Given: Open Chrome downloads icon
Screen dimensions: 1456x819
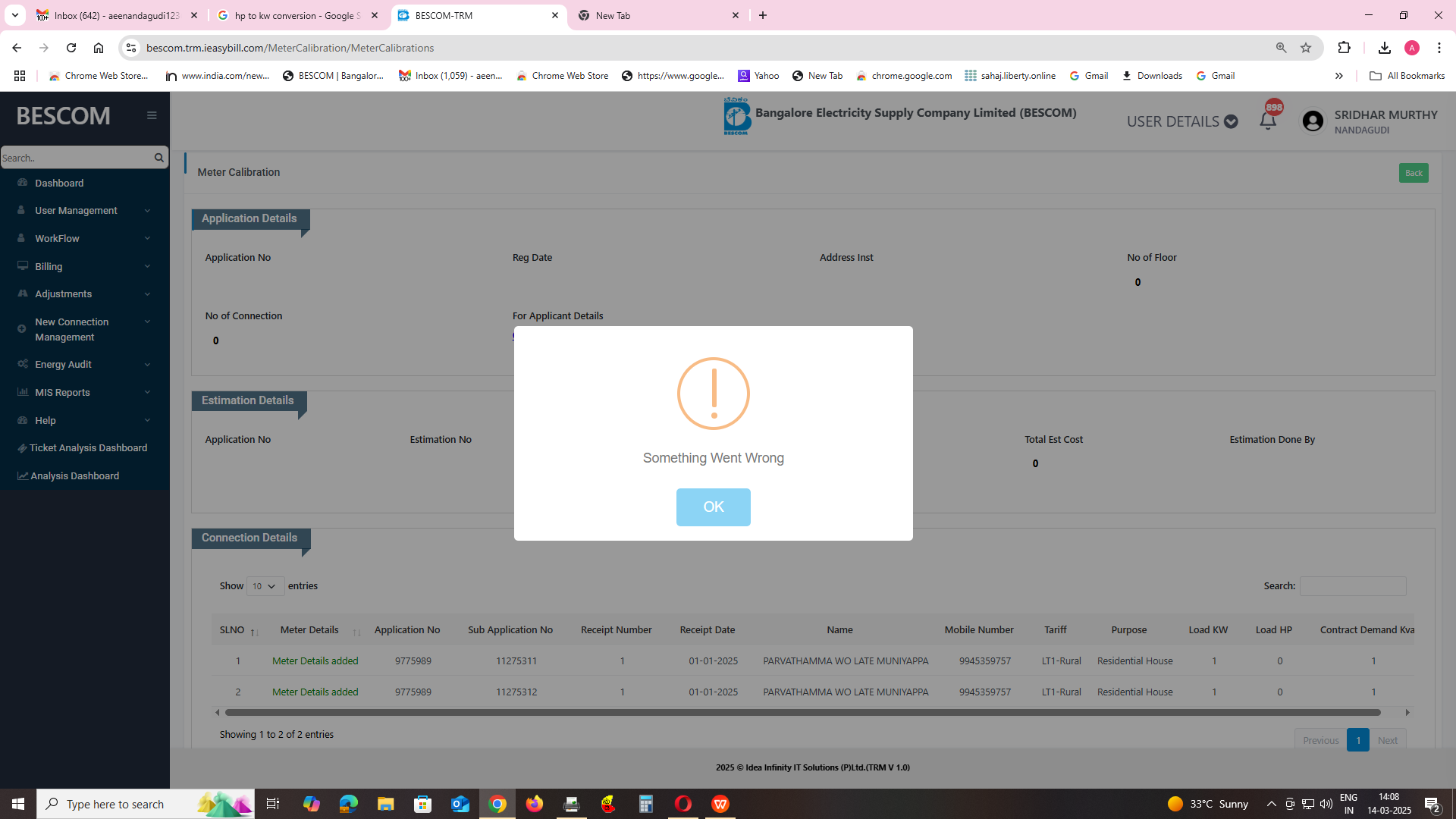Looking at the screenshot, I should coord(1385,48).
